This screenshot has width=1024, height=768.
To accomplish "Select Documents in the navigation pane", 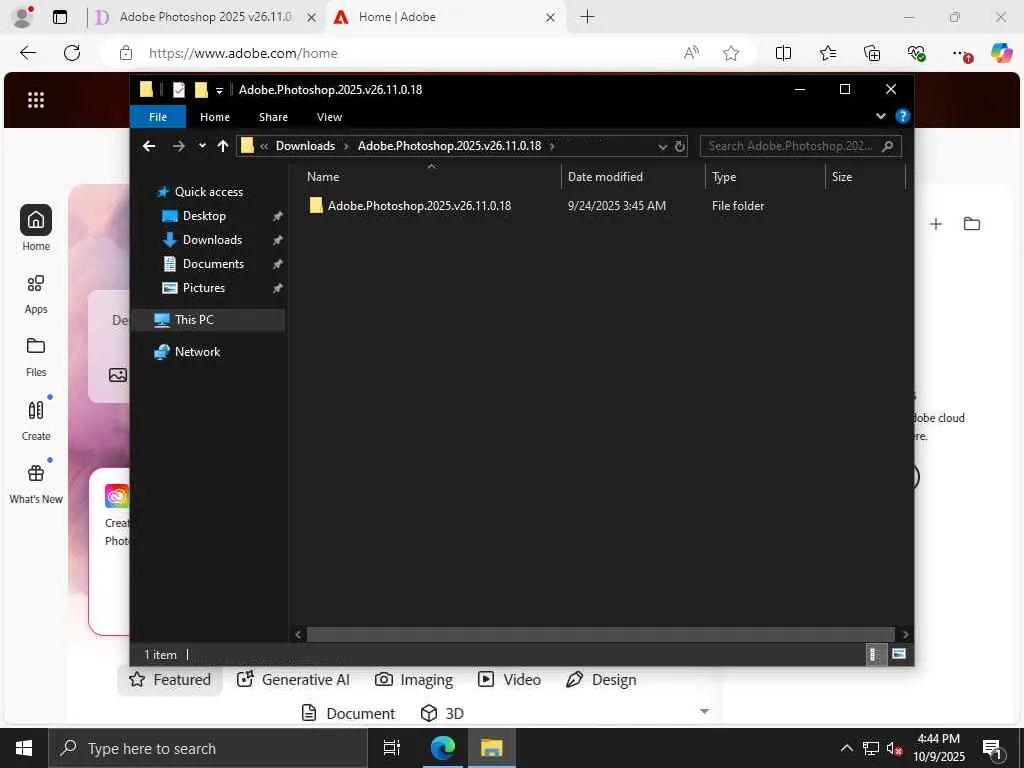I will point(213,264).
